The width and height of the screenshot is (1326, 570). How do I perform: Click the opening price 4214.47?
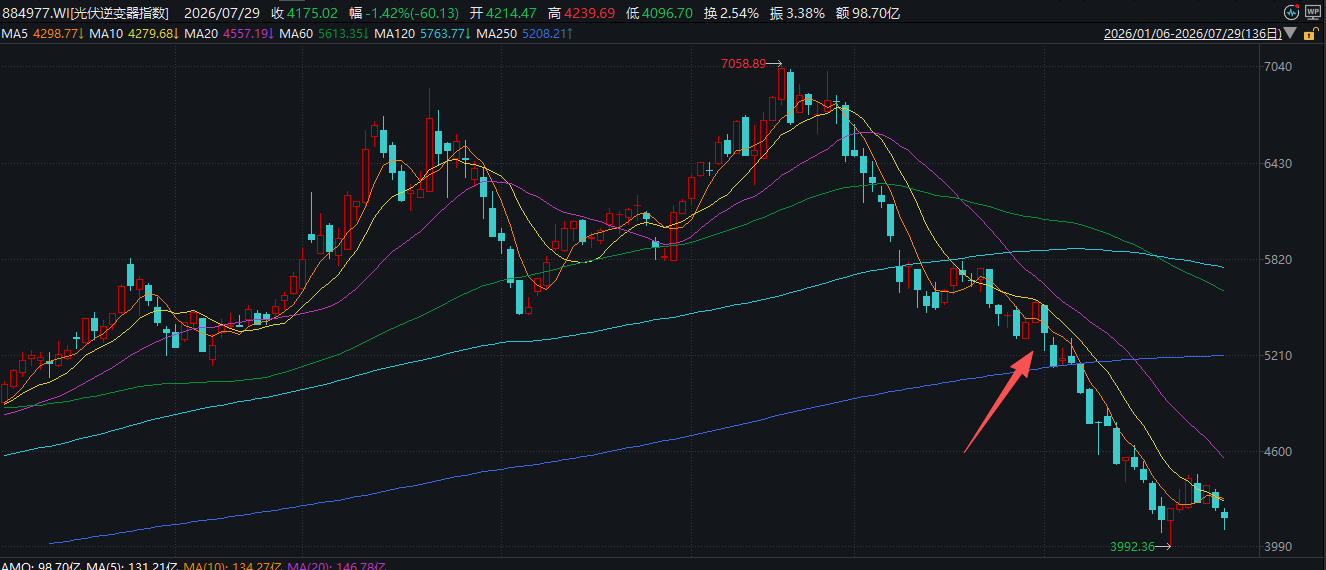click(509, 14)
